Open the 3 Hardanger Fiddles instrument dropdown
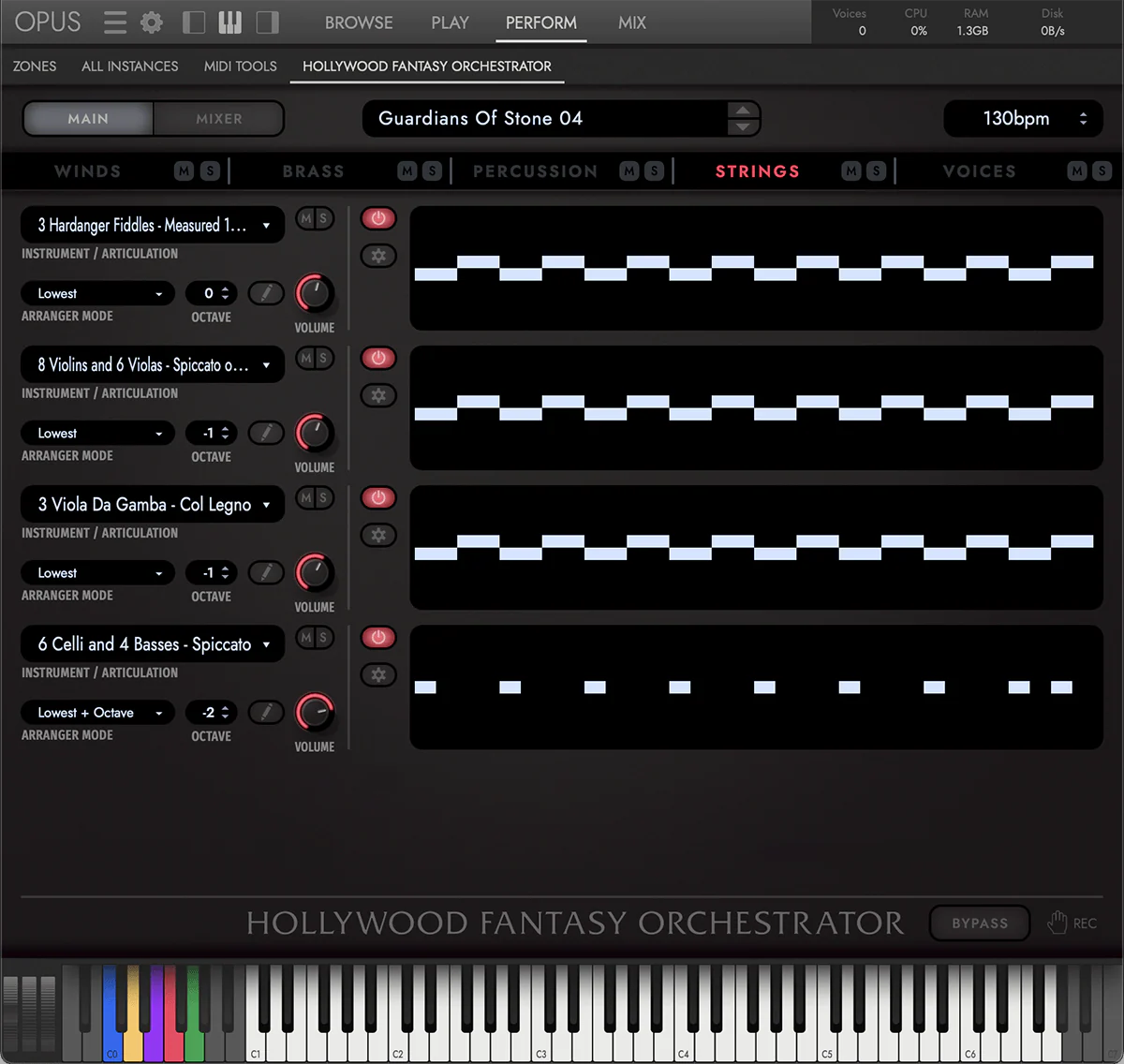 pyautogui.click(x=153, y=225)
